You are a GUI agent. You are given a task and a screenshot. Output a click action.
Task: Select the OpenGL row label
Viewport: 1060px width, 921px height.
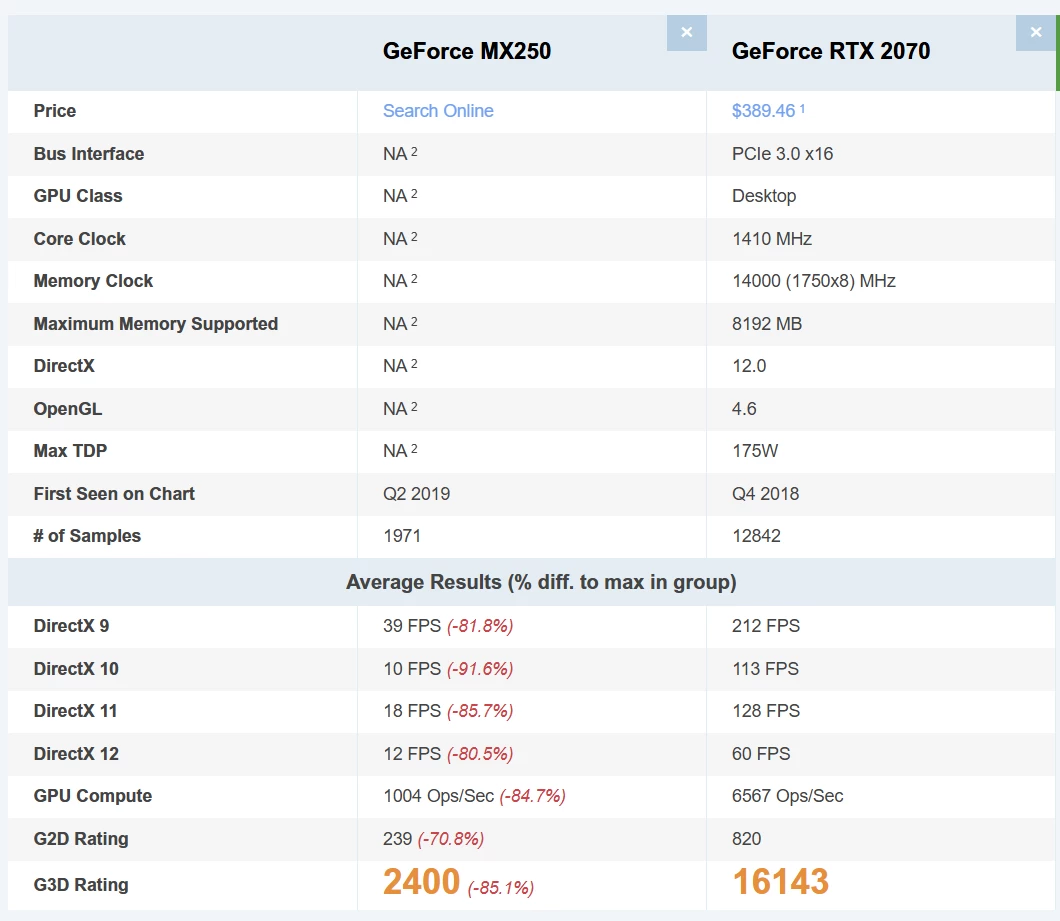coord(68,409)
